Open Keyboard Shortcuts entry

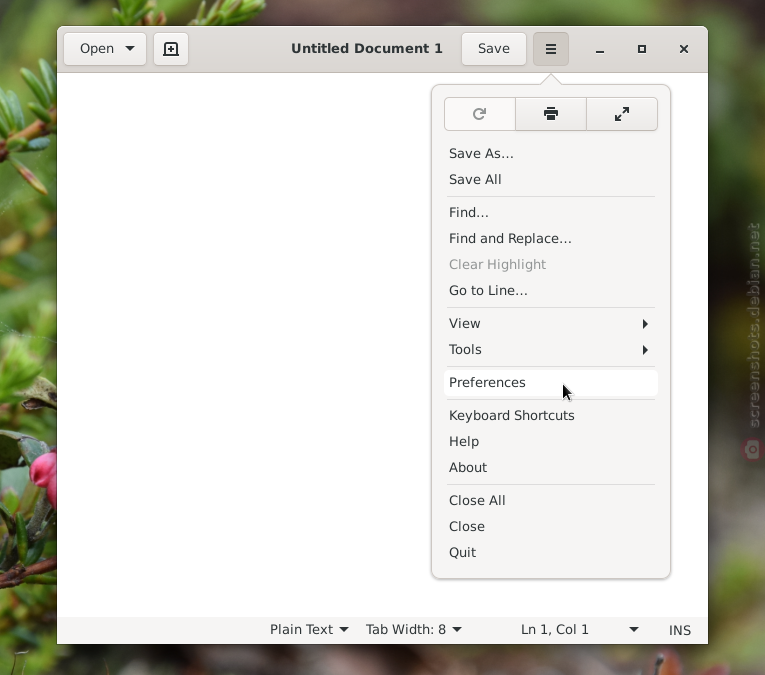coord(551,416)
